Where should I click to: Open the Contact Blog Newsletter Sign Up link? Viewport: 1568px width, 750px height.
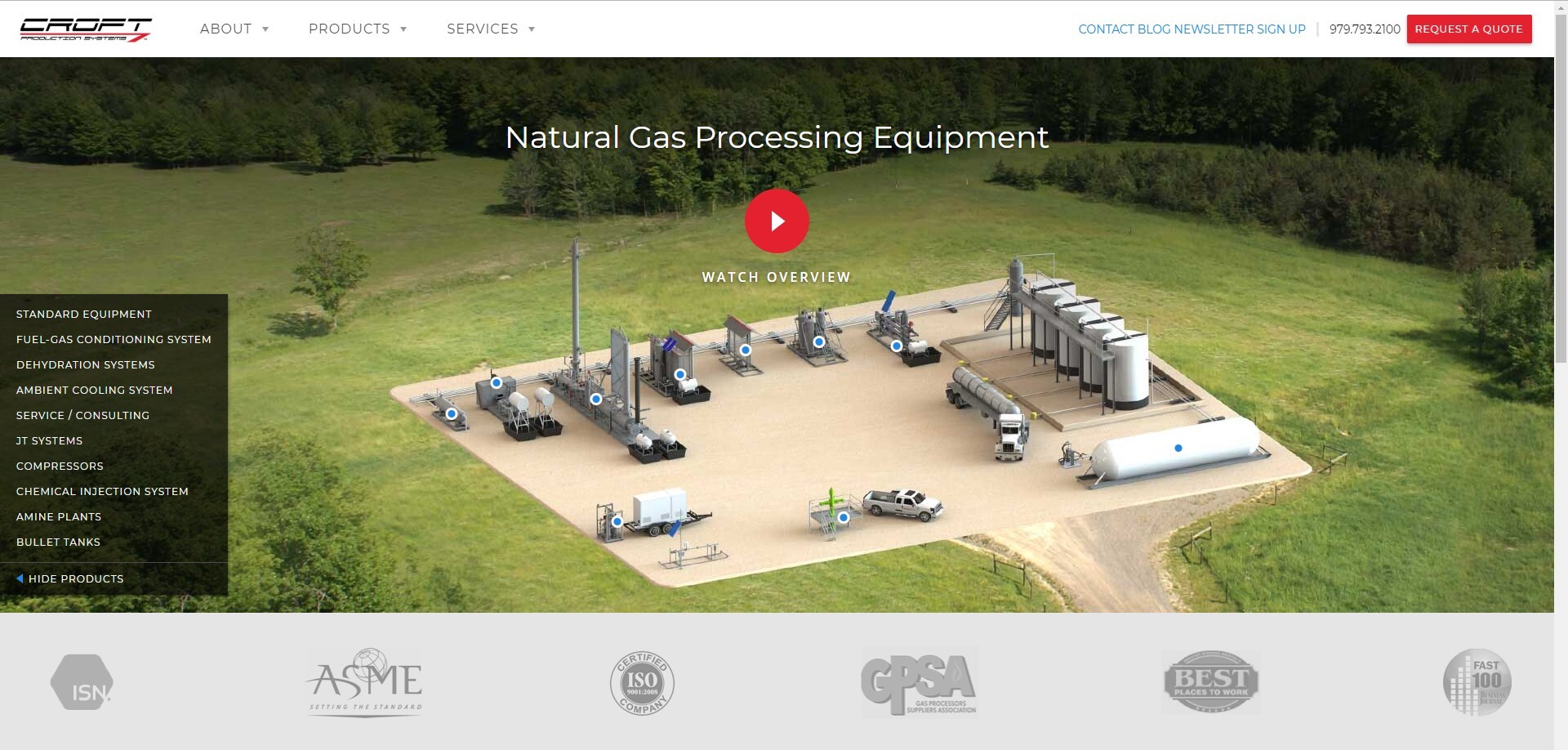(1192, 29)
